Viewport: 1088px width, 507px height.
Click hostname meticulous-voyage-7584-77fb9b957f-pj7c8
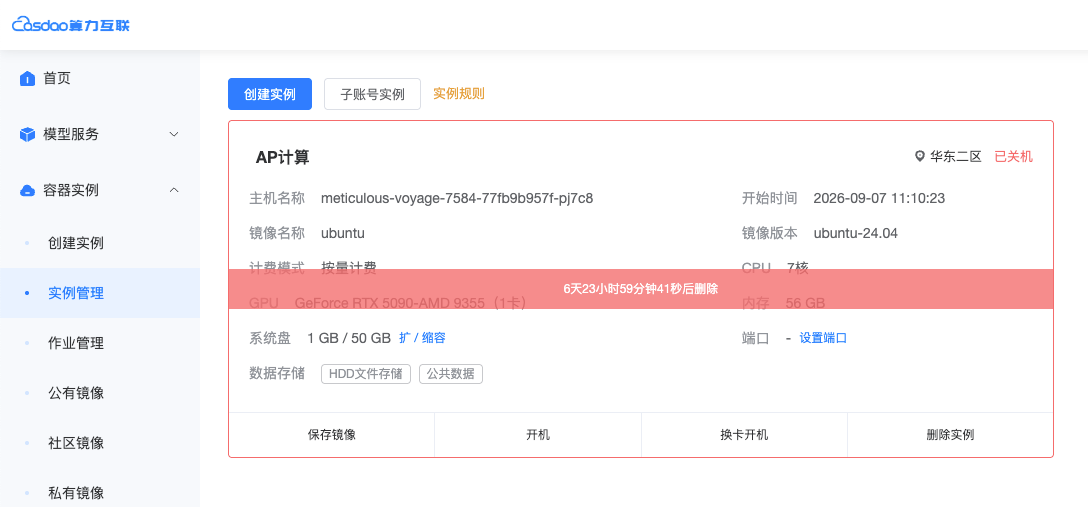457,198
